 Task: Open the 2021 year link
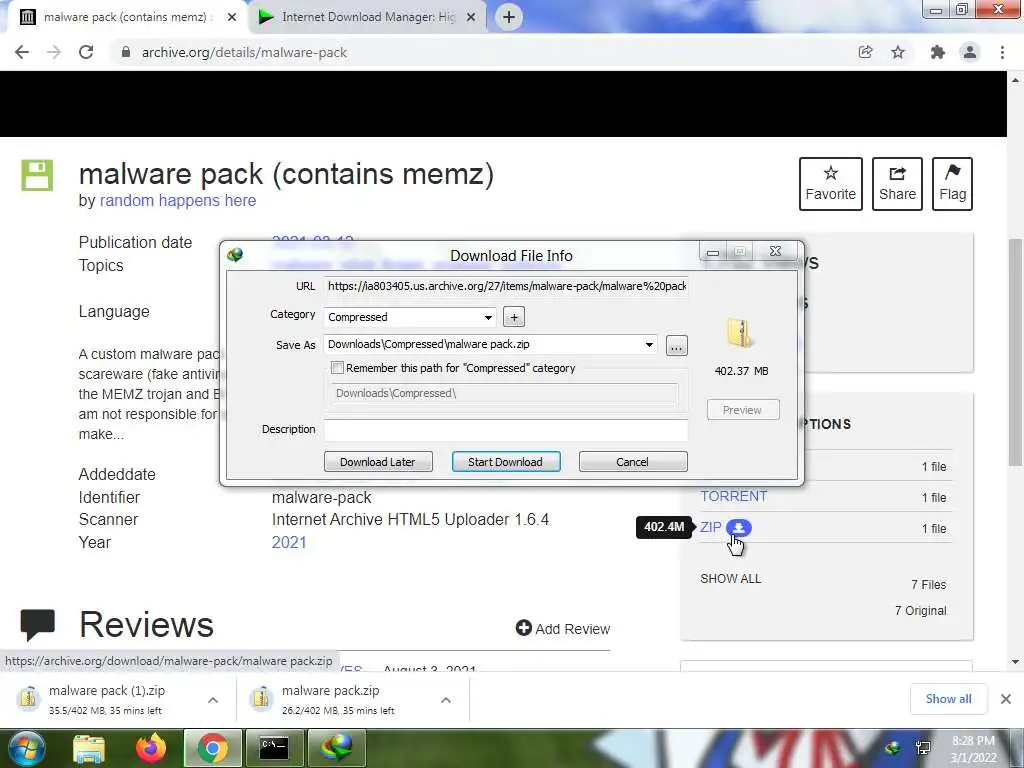click(x=289, y=542)
